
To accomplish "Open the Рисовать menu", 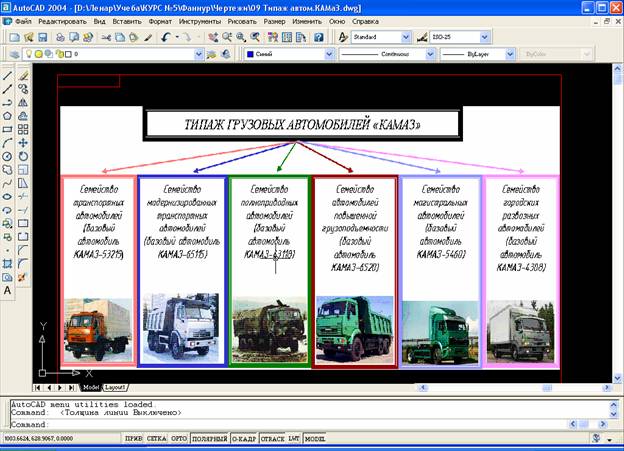I will coord(242,21).
